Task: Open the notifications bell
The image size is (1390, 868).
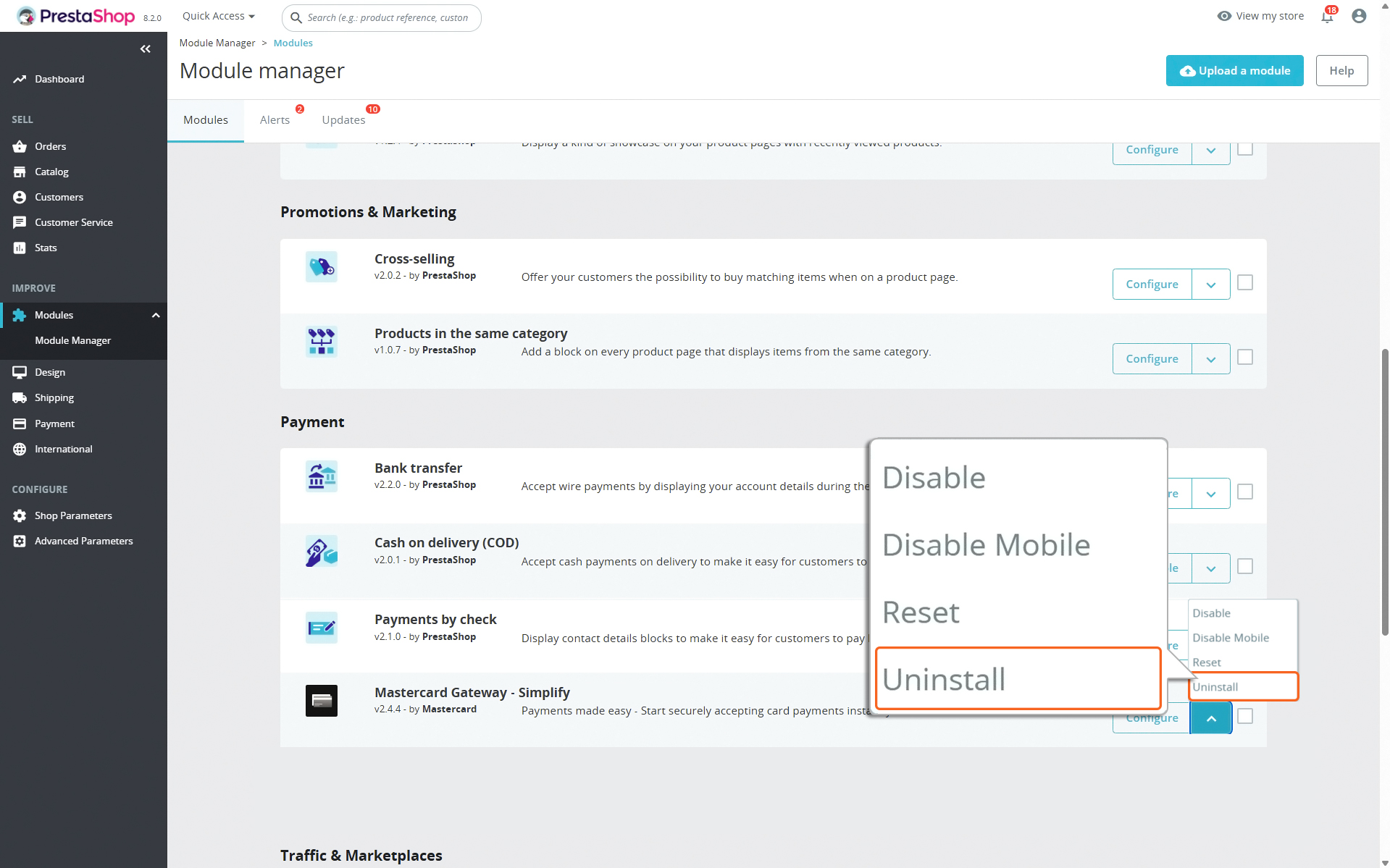Action: coord(1327,16)
